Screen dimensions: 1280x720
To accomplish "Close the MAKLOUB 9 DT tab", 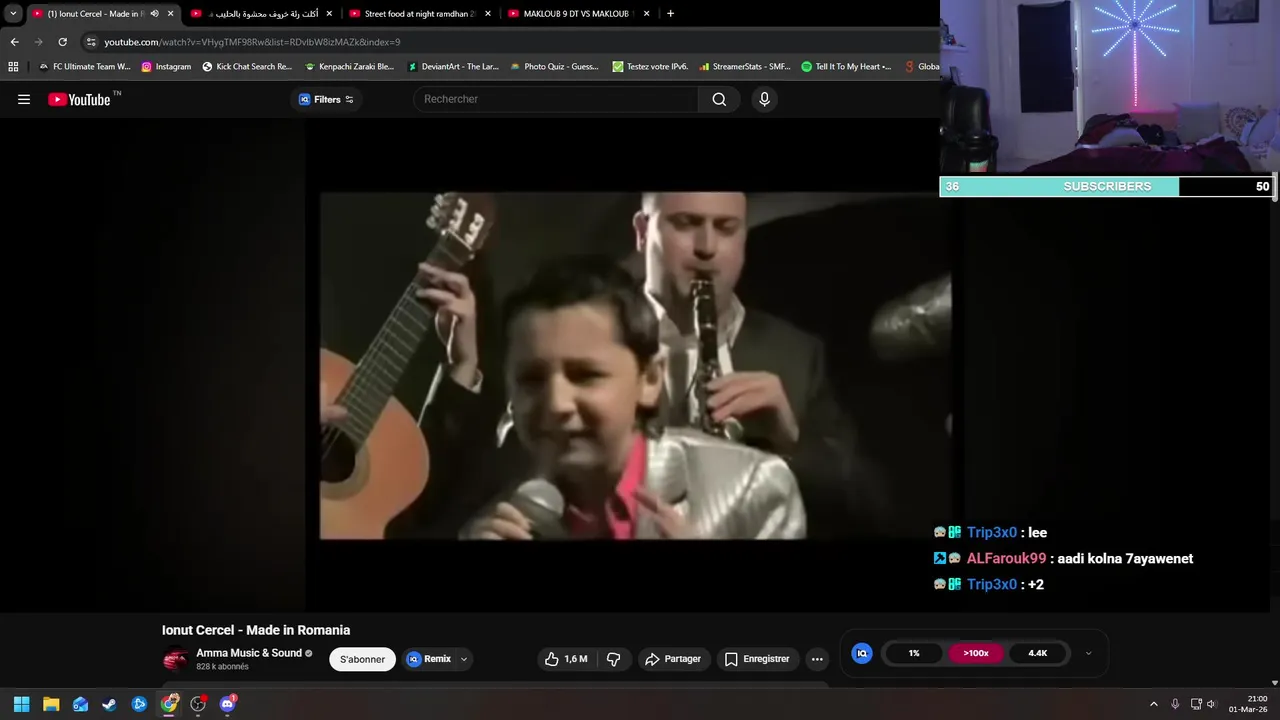I will pos(647,14).
